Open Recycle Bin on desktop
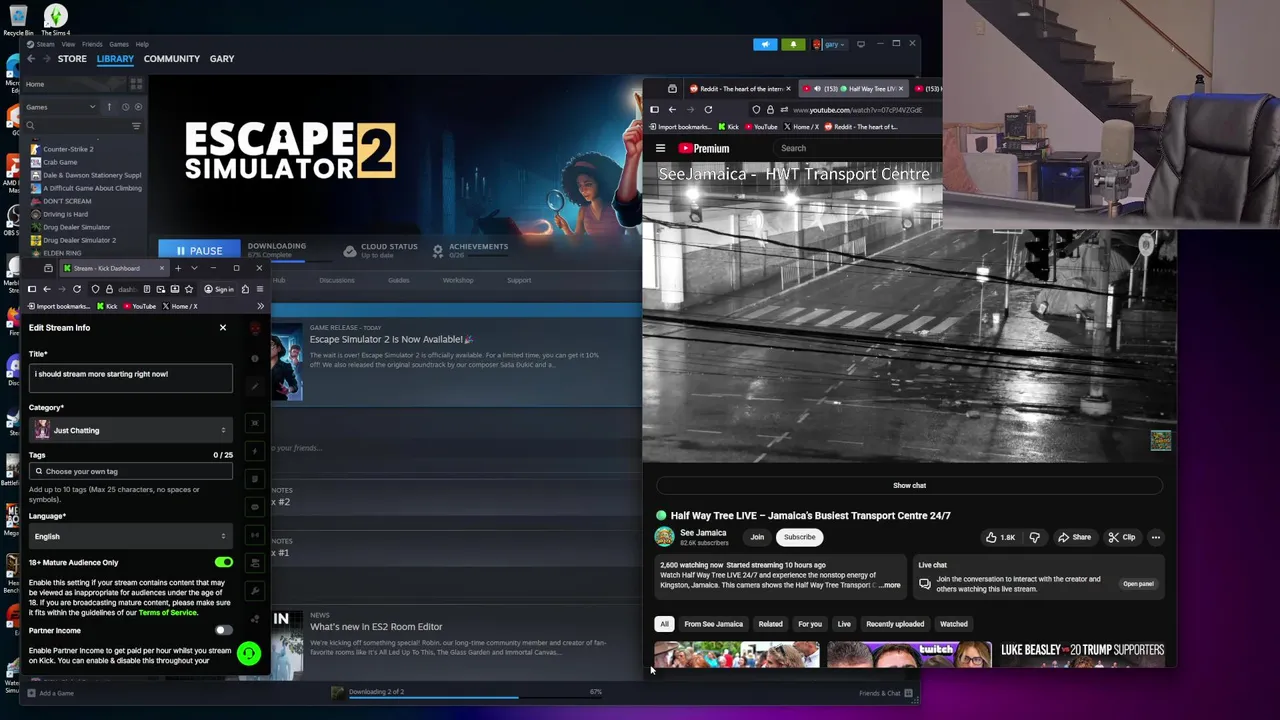Image resolution: width=1280 pixels, height=720 pixels. point(17,20)
